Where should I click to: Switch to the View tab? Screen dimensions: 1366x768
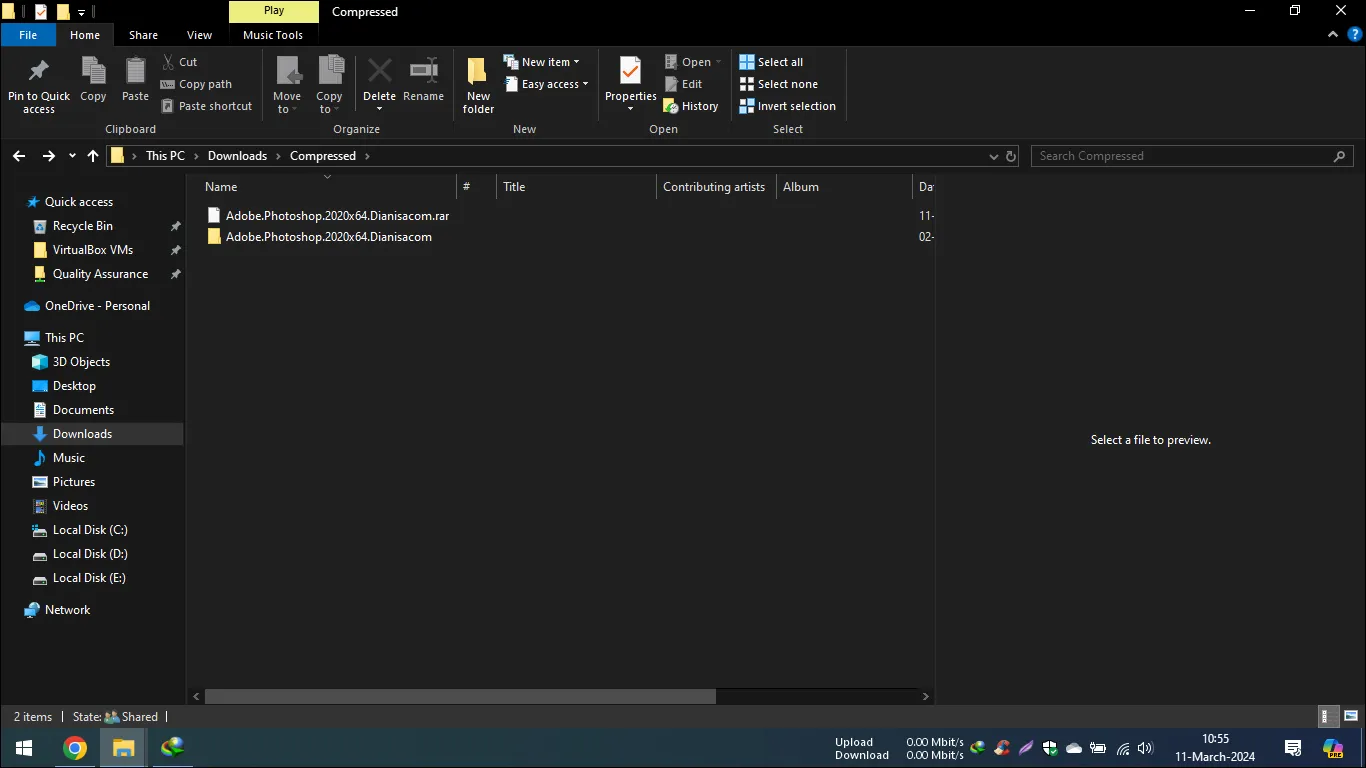198,34
